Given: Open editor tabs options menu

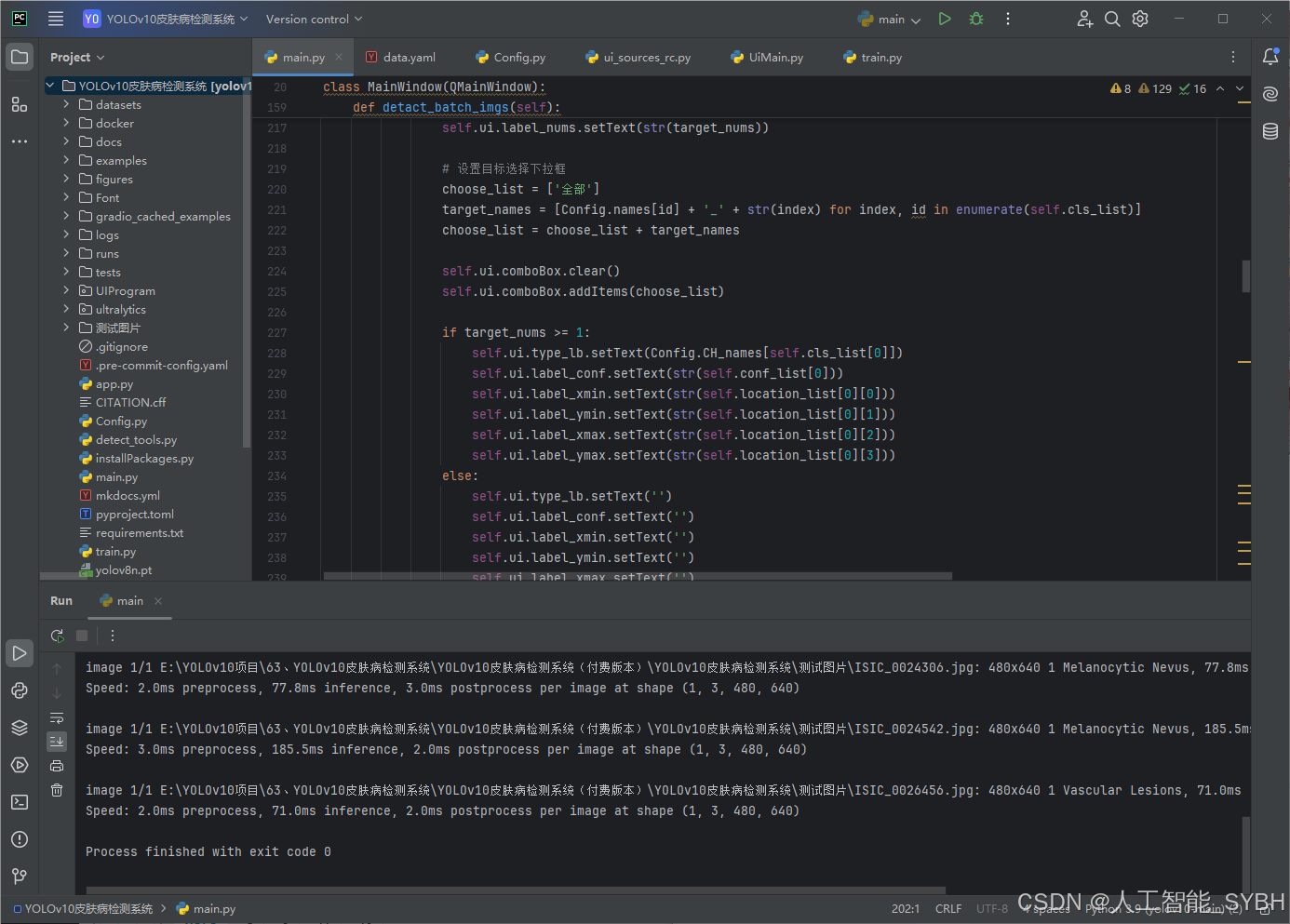Looking at the screenshot, I should tap(1233, 57).
